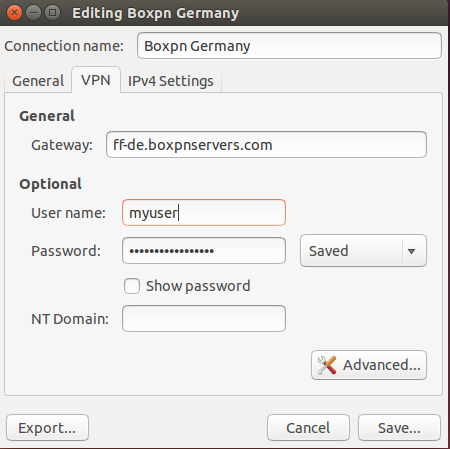Enable the Show password checkbox
Screen dimensions: 450x449
tap(132, 286)
